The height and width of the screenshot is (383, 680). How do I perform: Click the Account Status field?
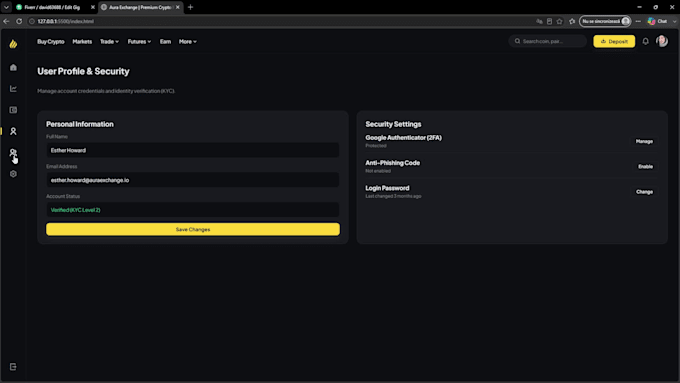coord(193,210)
